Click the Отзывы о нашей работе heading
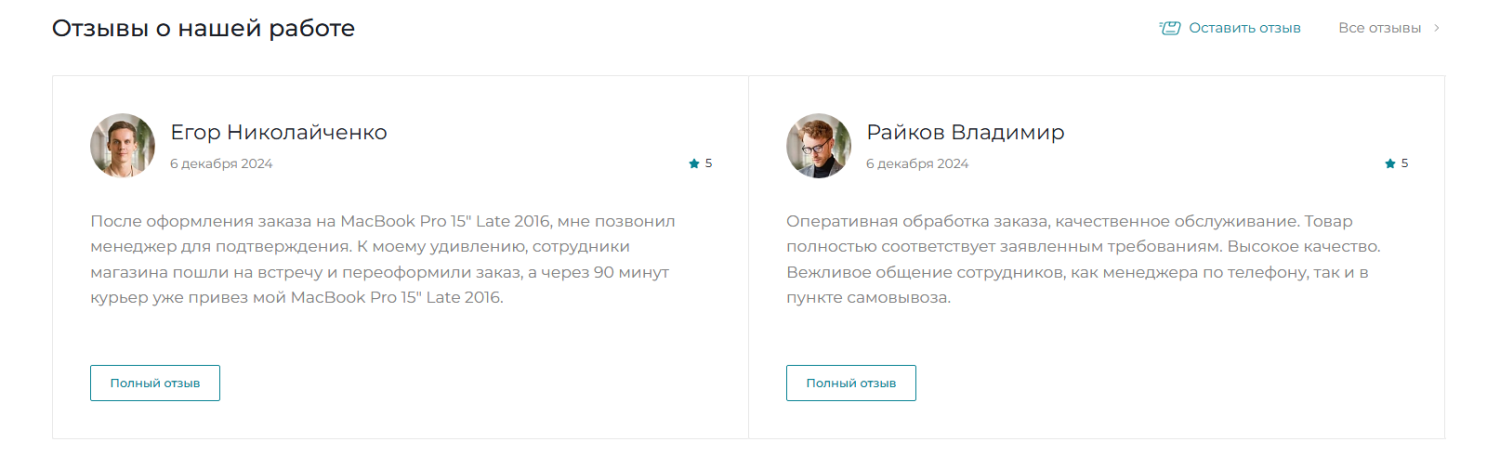The width and height of the screenshot is (1500, 455). coord(203,28)
